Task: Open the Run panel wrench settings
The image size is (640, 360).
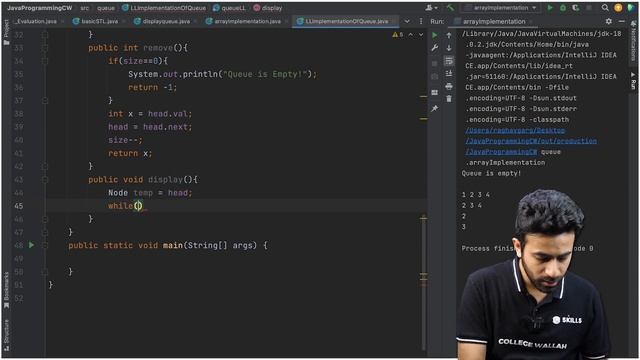Action: click(x=435, y=48)
